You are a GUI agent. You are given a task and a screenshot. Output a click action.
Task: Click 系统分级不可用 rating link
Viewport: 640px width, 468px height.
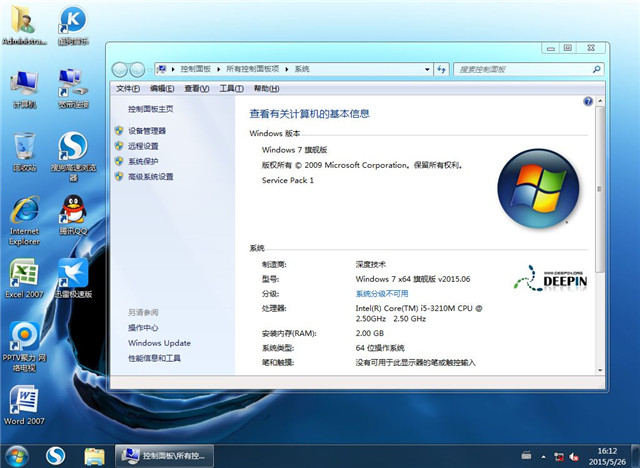(382, 294)
